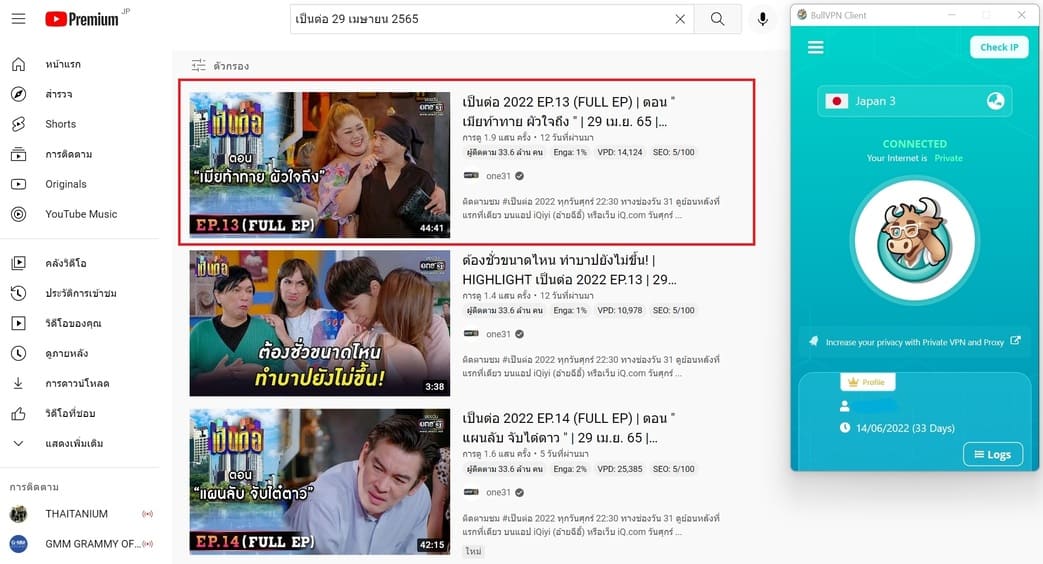The width and height of the screenshot is (1043, 564).
Task: Open the YouTube hamburger guide menu
Action: [x=19, y=19]
